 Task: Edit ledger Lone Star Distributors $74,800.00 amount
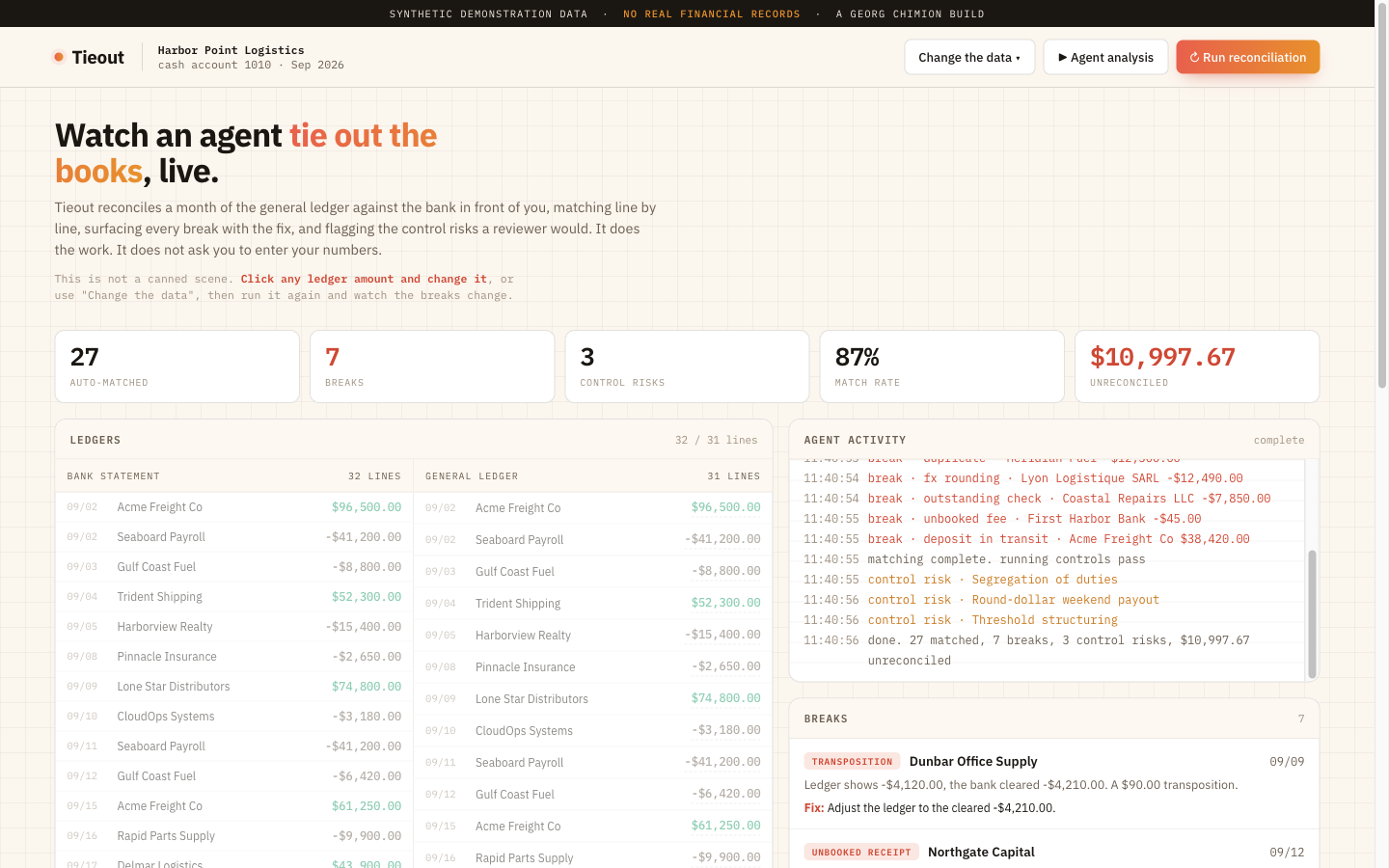[x=725, y=698]
